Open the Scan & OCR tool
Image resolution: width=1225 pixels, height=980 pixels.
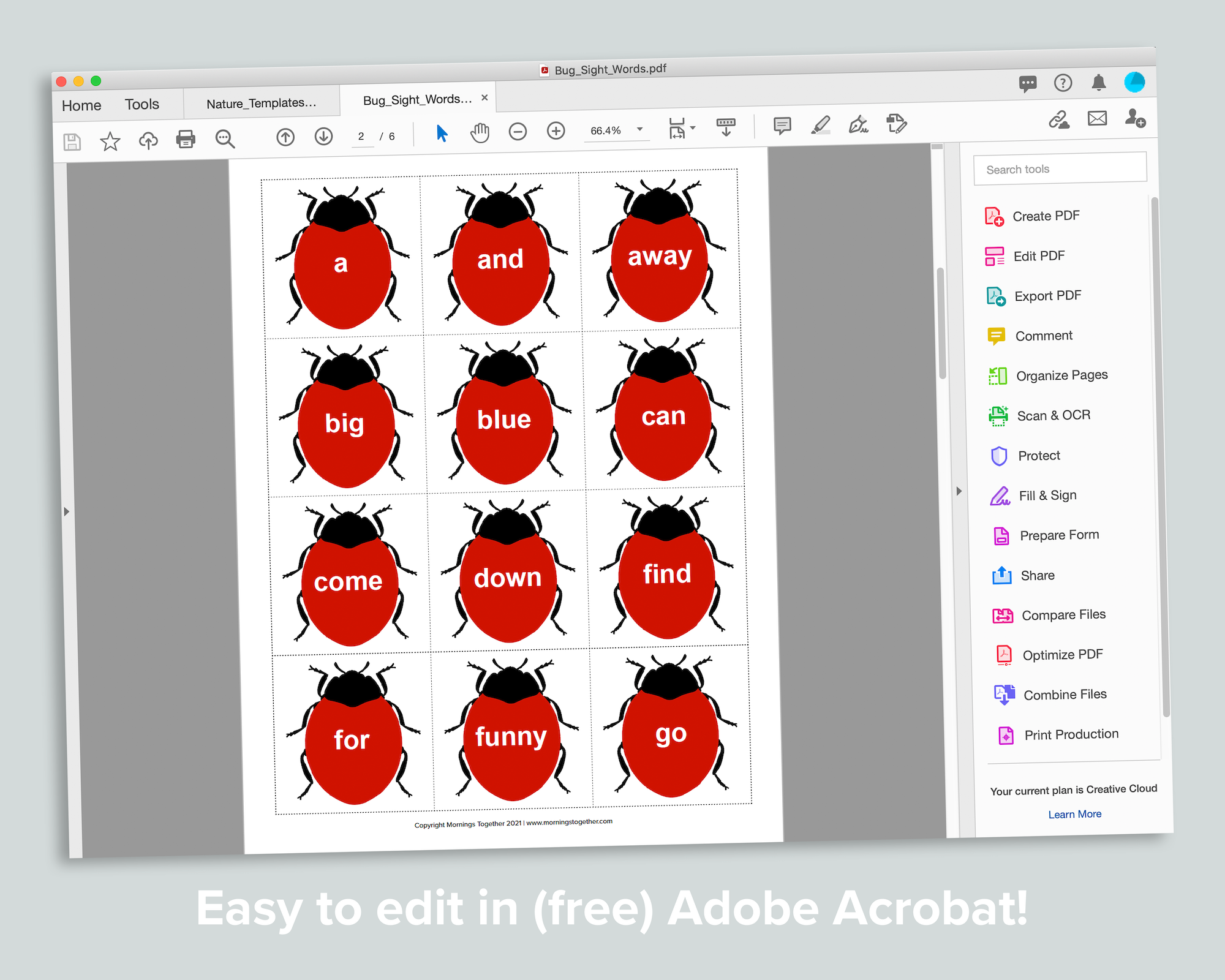(x=1039, y=415)
